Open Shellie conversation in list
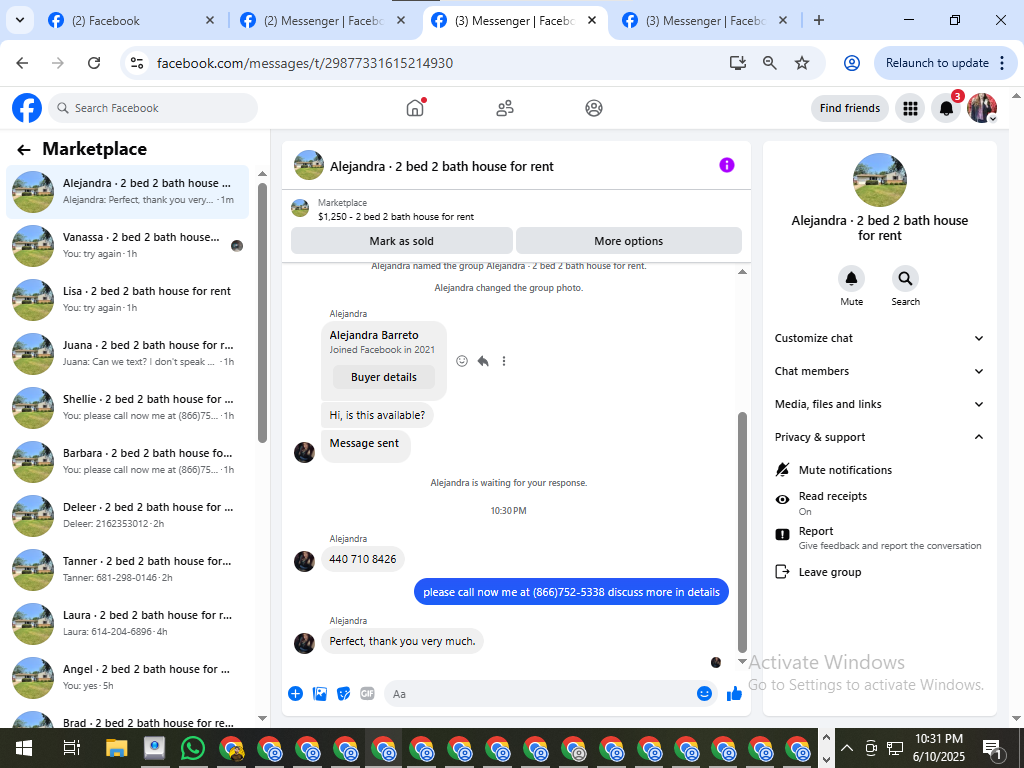Viewport: 1024px width, 768px height. pyautogui.click(x=127, y=408)
